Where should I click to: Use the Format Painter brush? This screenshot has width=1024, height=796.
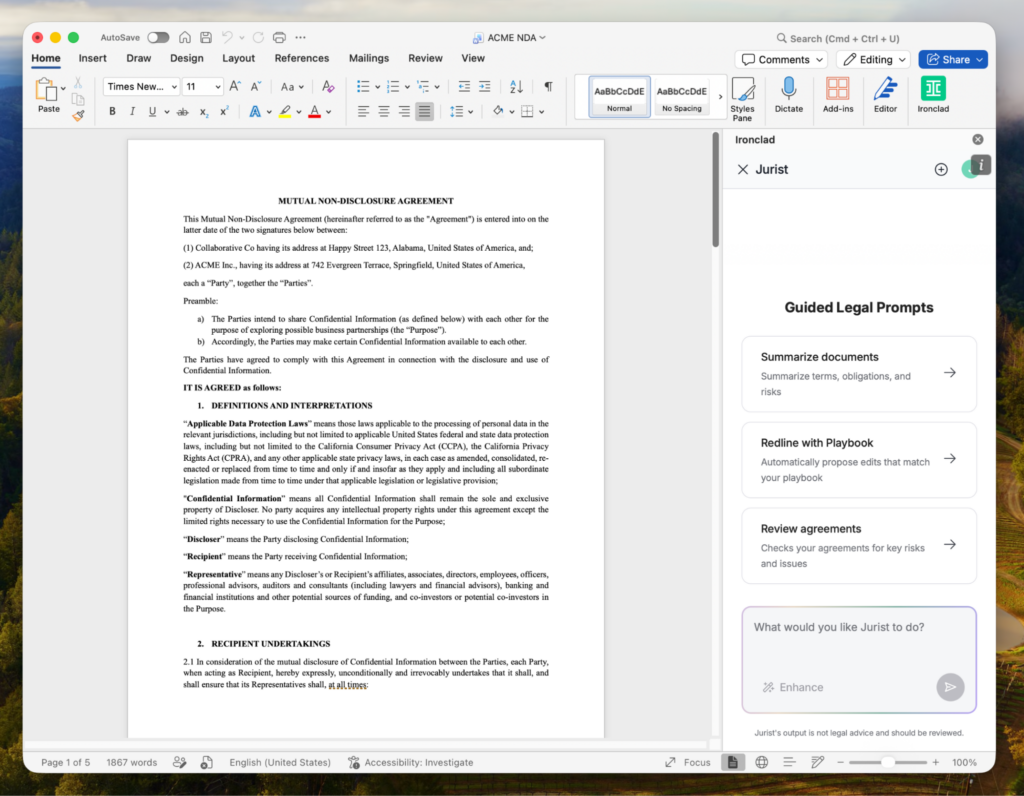tap(78, 116)
